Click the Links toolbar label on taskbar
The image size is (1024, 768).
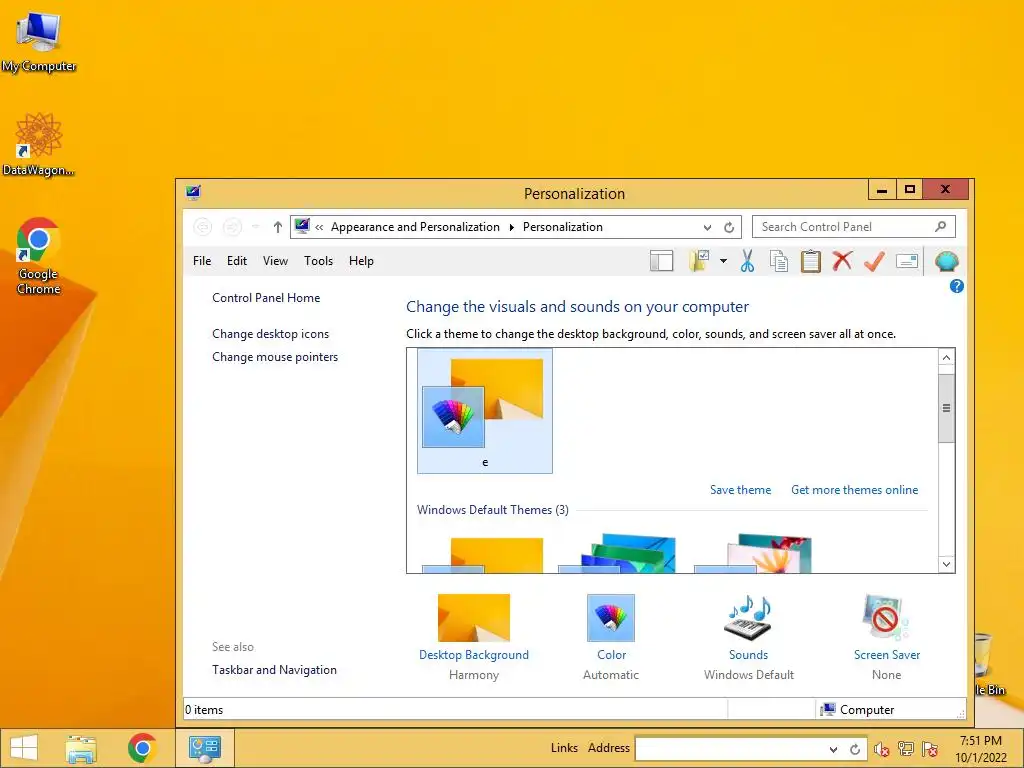pyautogui.click(x=564, y=748)
